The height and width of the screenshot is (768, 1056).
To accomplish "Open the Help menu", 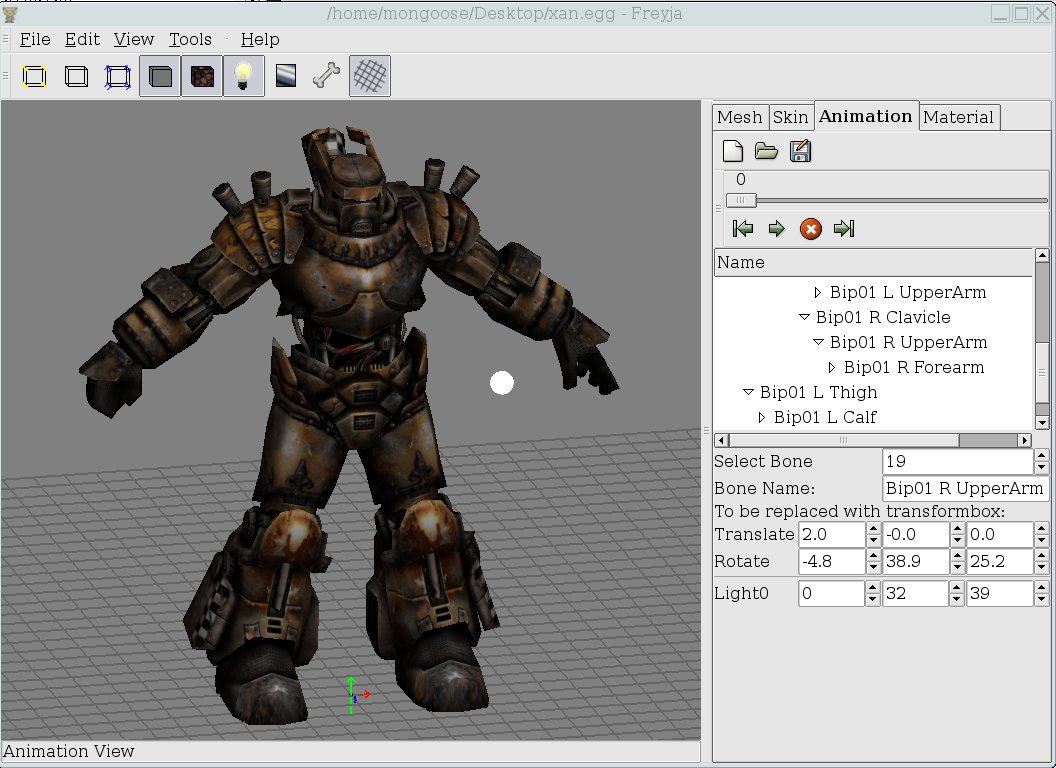I will tap(260, 40).
